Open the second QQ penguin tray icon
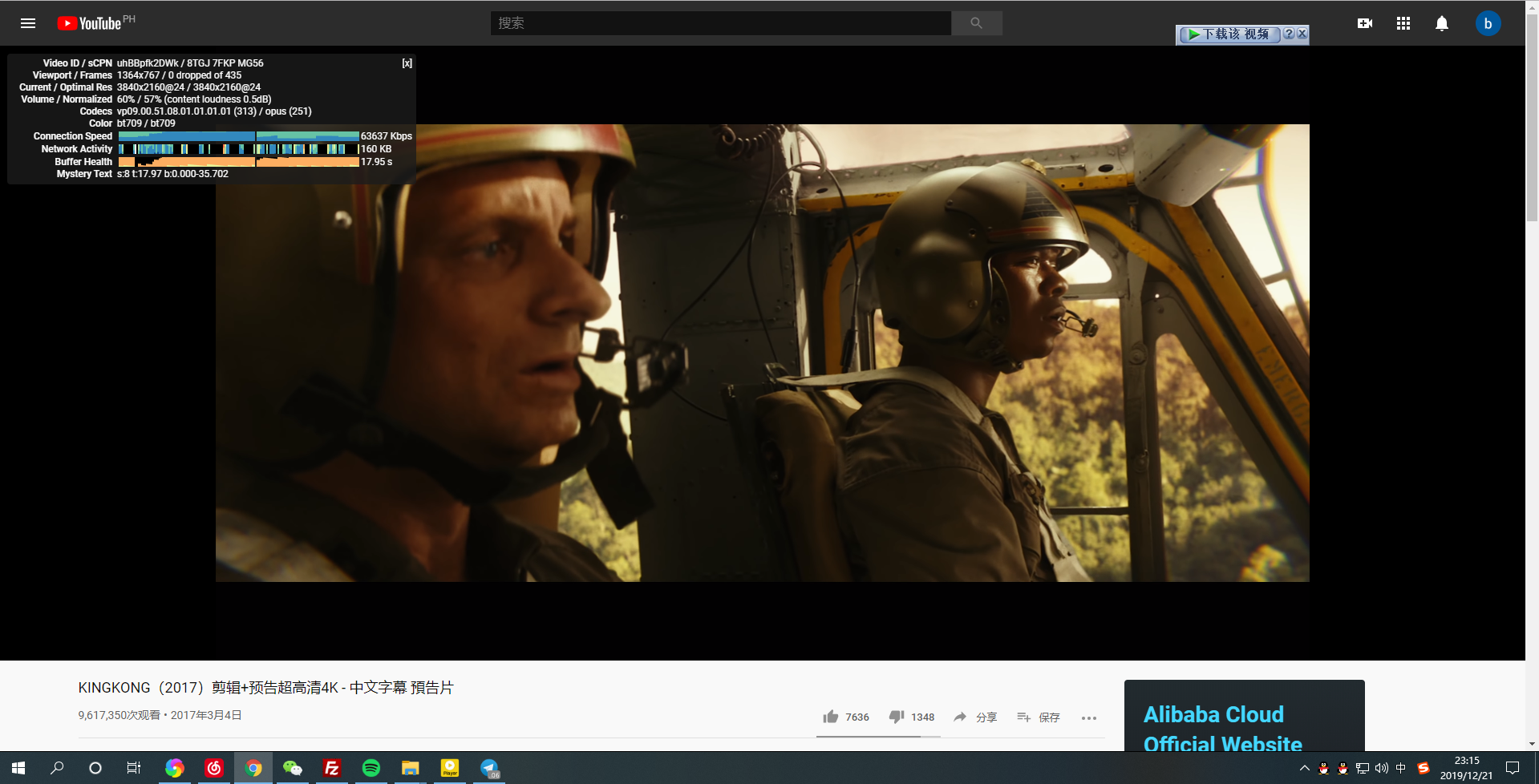Viewport: 1539px width, 784px height. point(1343,768)
